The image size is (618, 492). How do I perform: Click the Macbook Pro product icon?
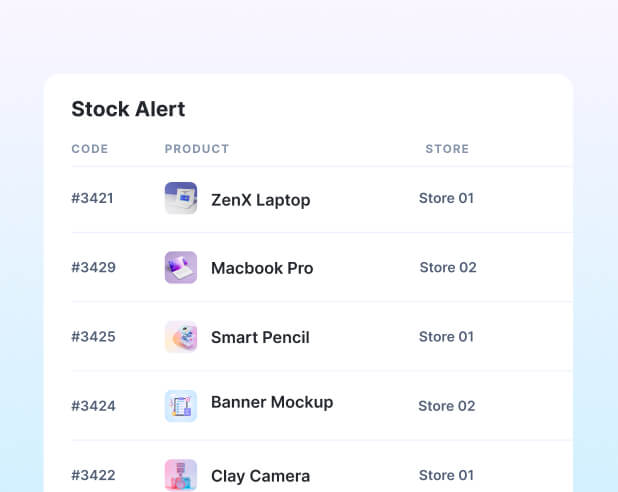point(181,267)
